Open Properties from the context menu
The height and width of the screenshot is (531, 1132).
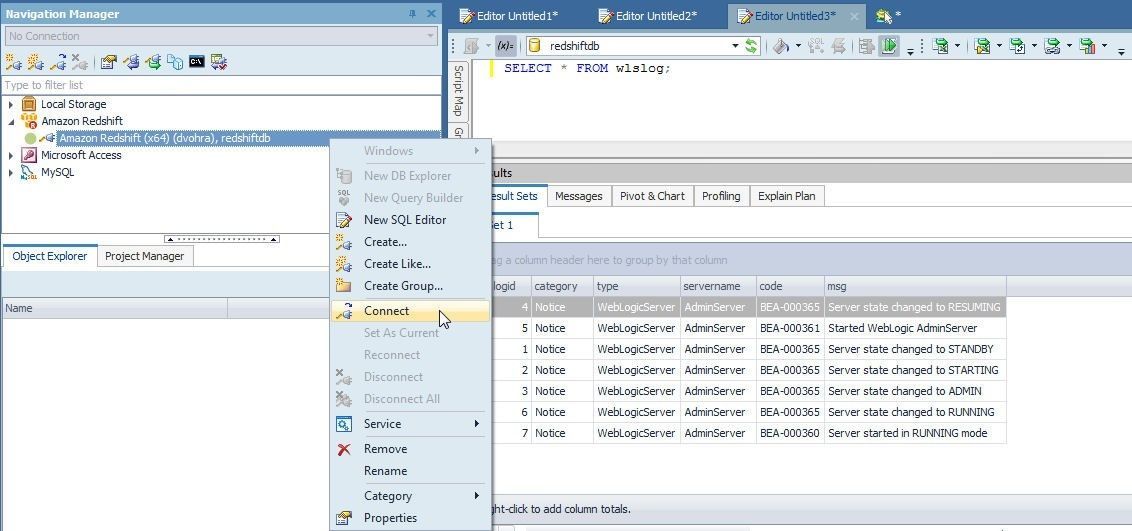pyautogui.click(x=410, y=517)
